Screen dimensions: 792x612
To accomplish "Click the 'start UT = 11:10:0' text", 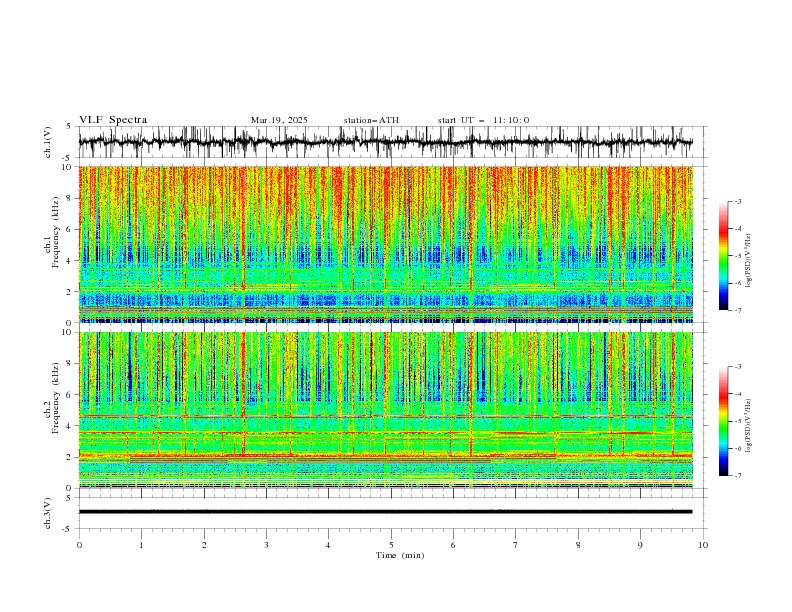I will [x=483, y=120].
